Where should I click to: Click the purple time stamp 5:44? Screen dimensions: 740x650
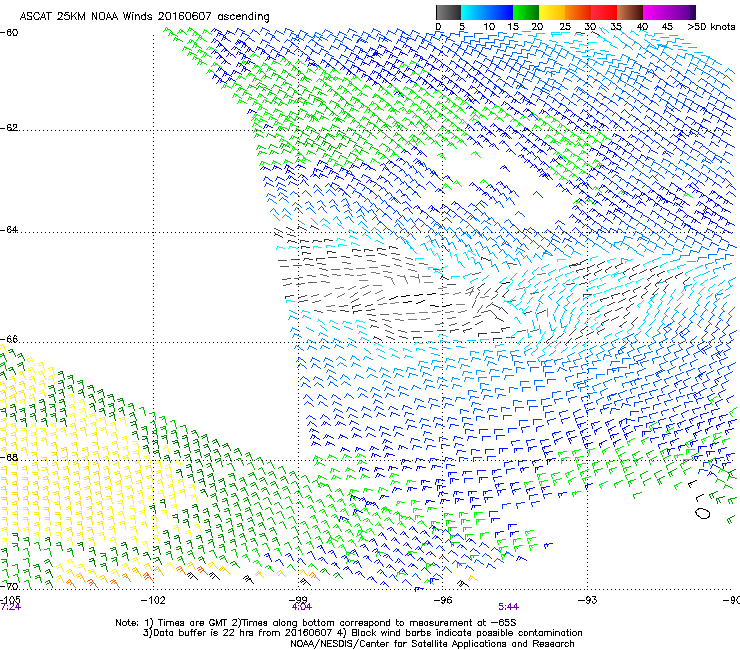[x=508, y=607]
